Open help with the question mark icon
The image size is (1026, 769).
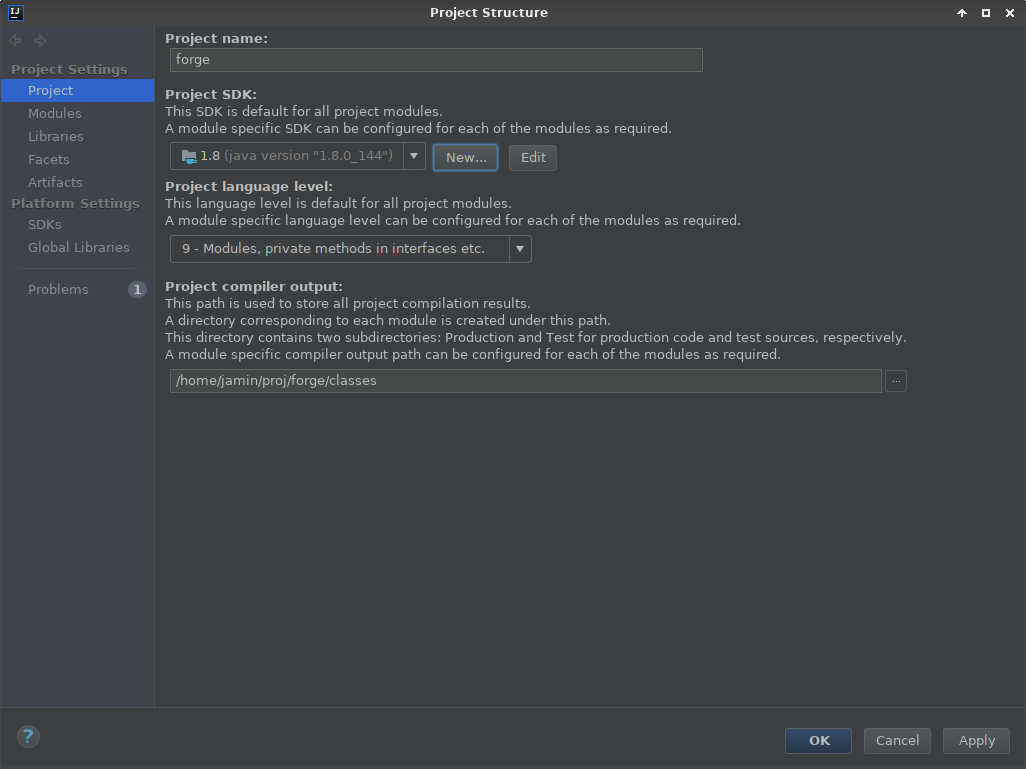pos(28,737)
